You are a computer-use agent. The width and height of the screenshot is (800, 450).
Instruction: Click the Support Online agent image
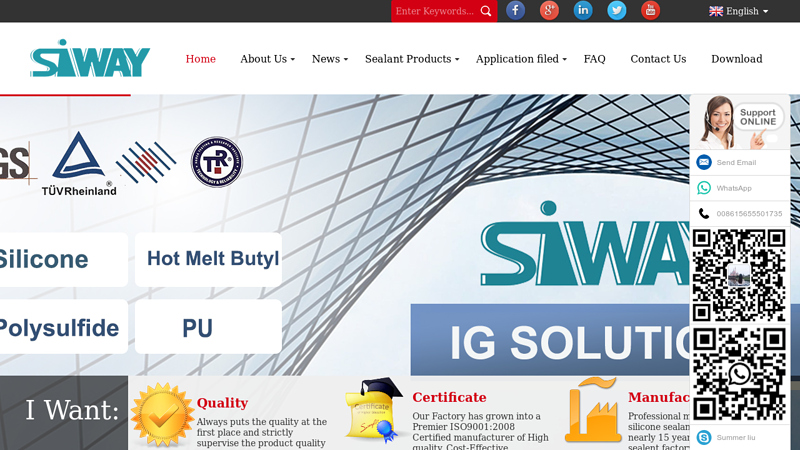tap(740, 122)
